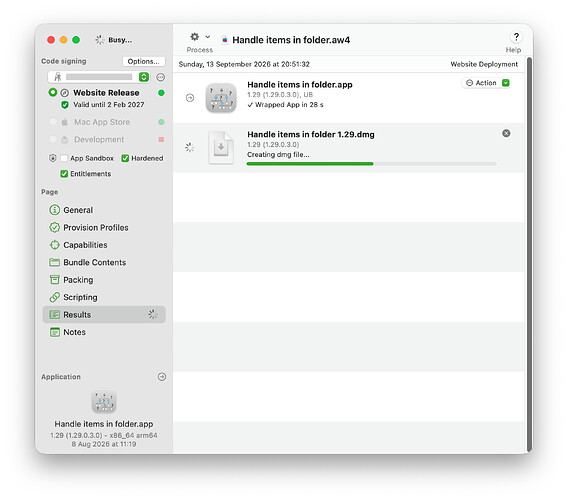Select the Website Release radio button
The height and width of the screenshot is (500, 567).
pos(53,93)
